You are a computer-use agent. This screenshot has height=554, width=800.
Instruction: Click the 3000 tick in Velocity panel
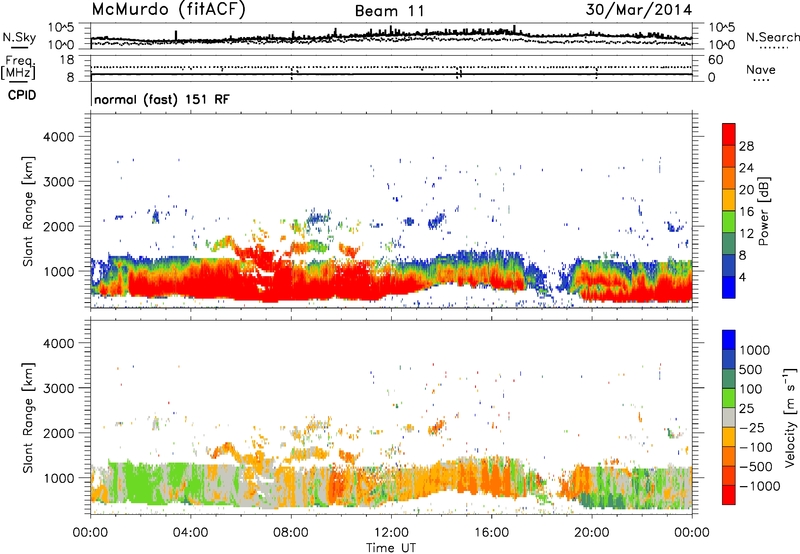coord(59,388)
